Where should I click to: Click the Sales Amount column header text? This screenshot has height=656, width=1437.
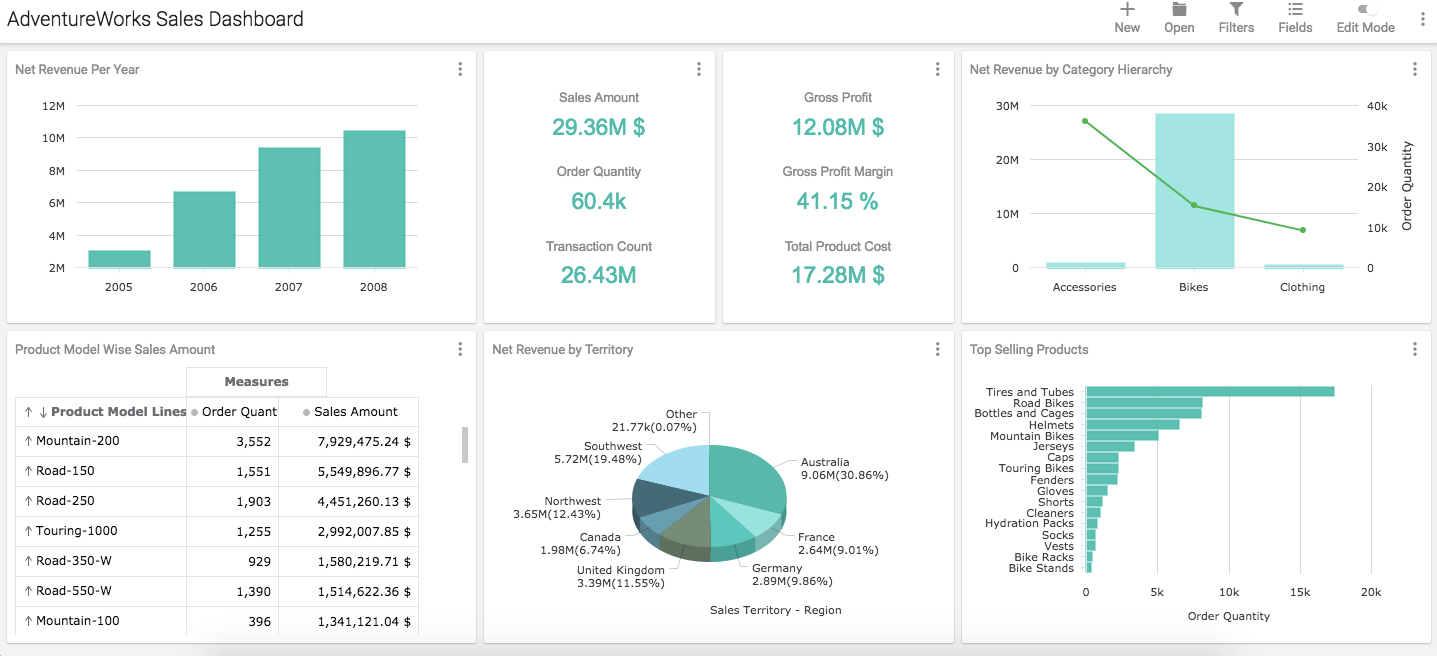pos(356,412)
